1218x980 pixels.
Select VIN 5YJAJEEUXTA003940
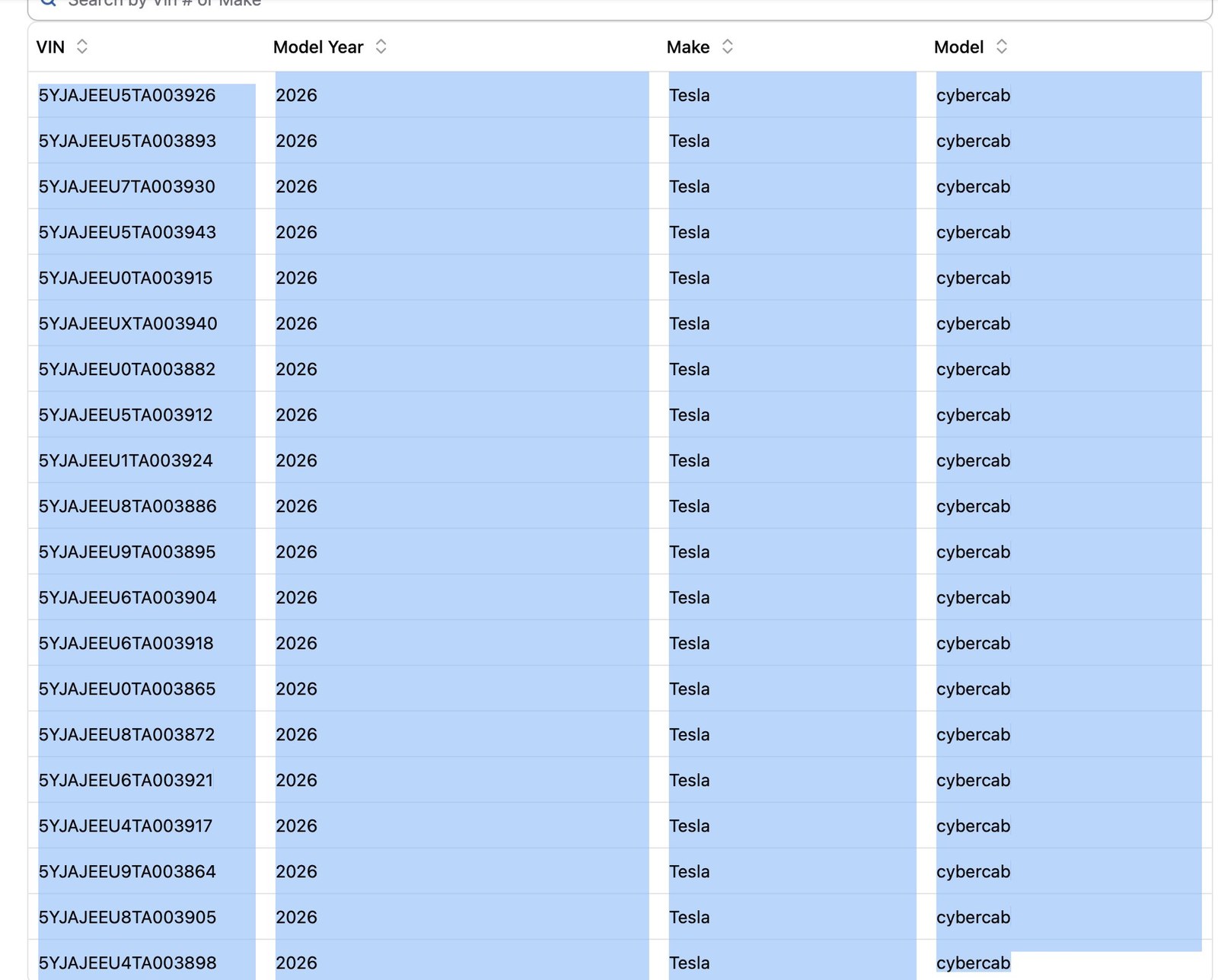128,323
